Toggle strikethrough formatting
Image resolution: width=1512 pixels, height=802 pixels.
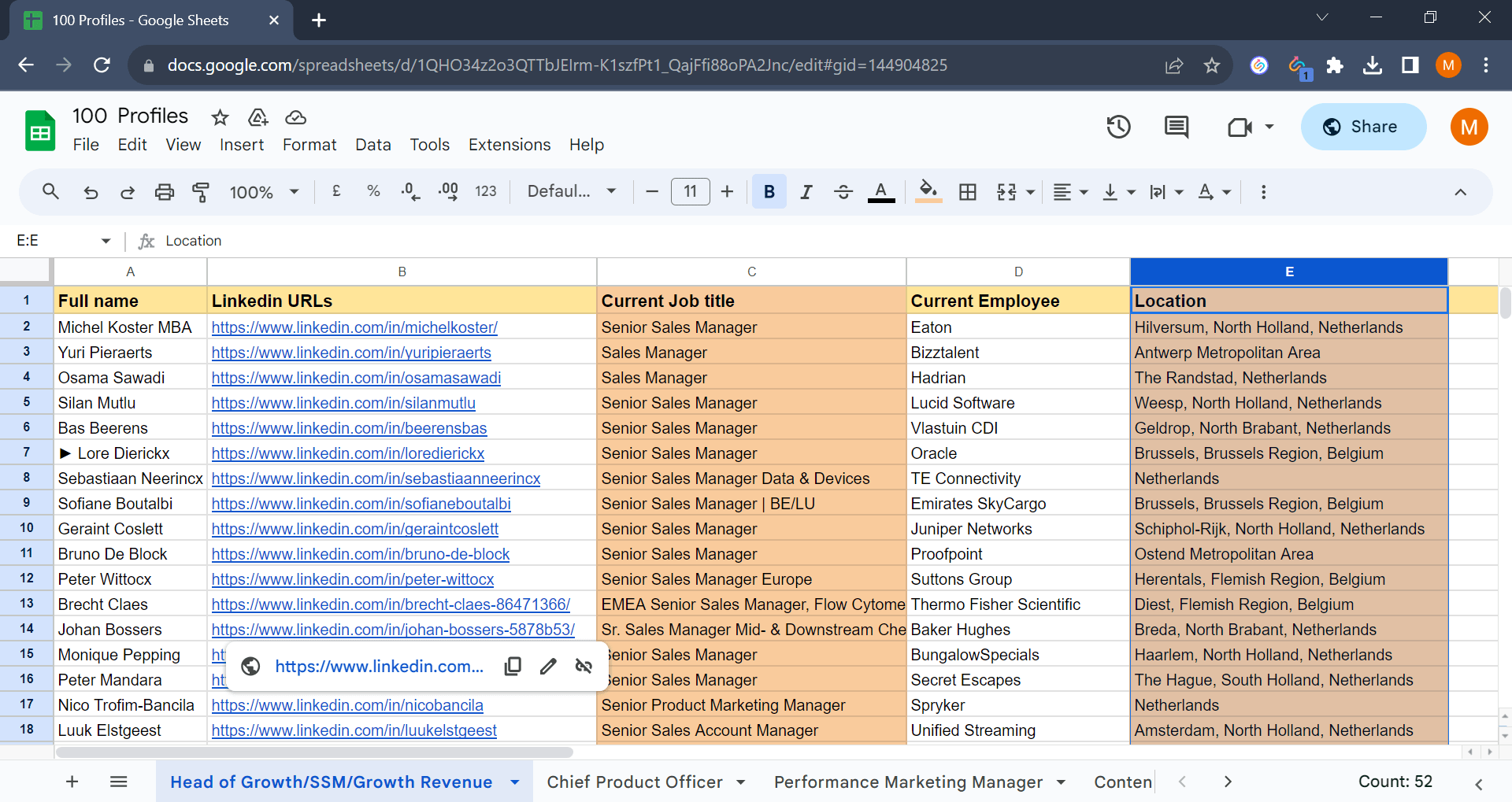(843, 191)
